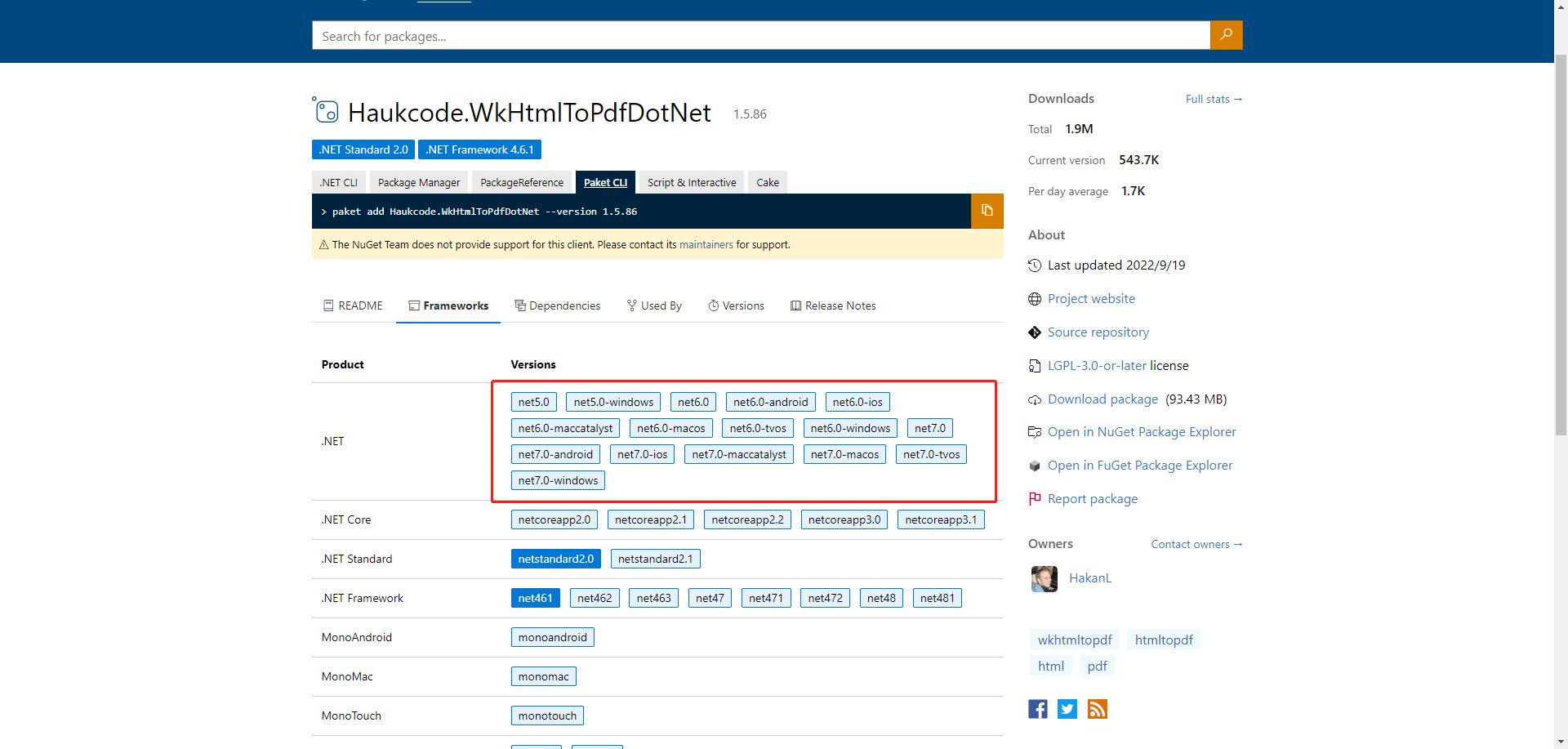This screenshot has height=749, width=1568.
Task: Click HakanL owner avatar
Action: pyautogui.click(x=1045, y=578)
